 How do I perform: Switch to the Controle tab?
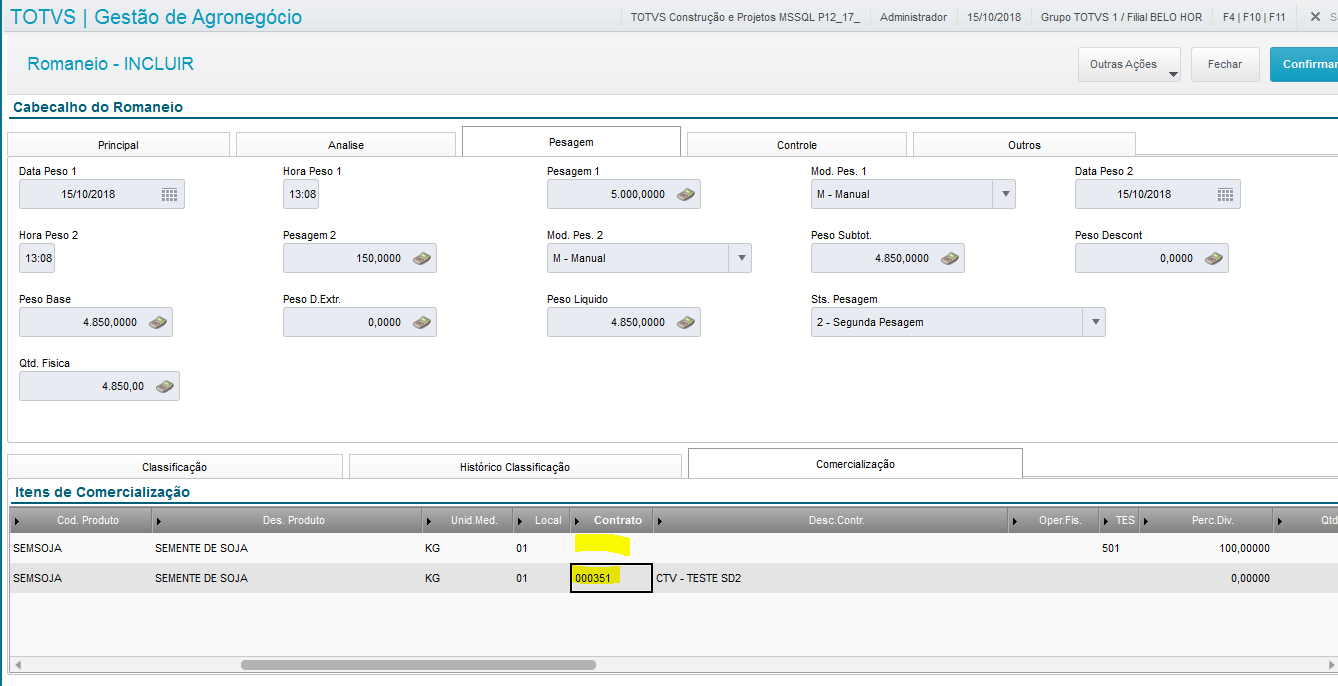coord(797,145)
